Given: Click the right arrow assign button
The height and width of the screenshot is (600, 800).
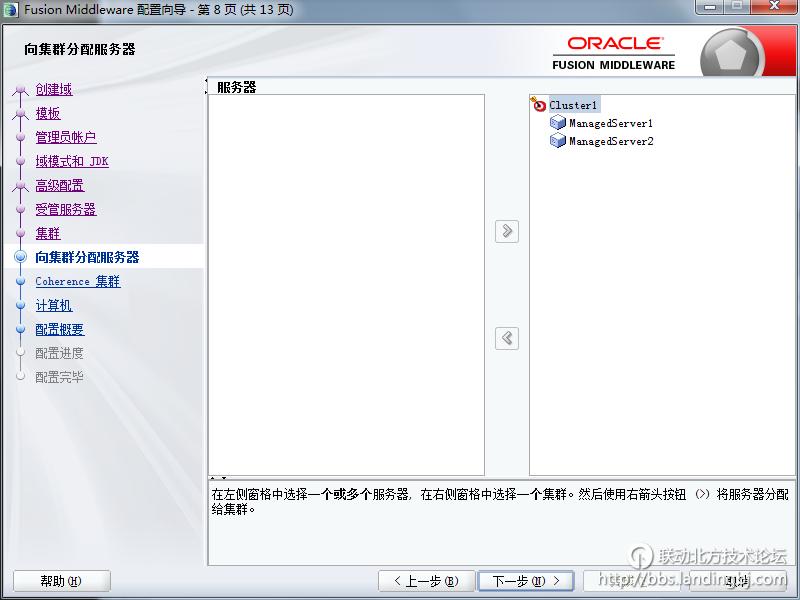Looking at the screenshot, I should tap(507, 231).
